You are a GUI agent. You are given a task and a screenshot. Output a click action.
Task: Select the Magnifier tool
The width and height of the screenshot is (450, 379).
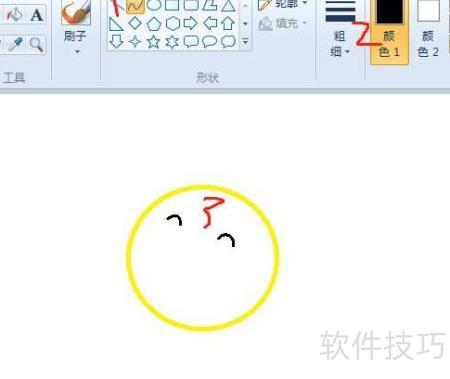pyautogui.click(x=36, y=44)
